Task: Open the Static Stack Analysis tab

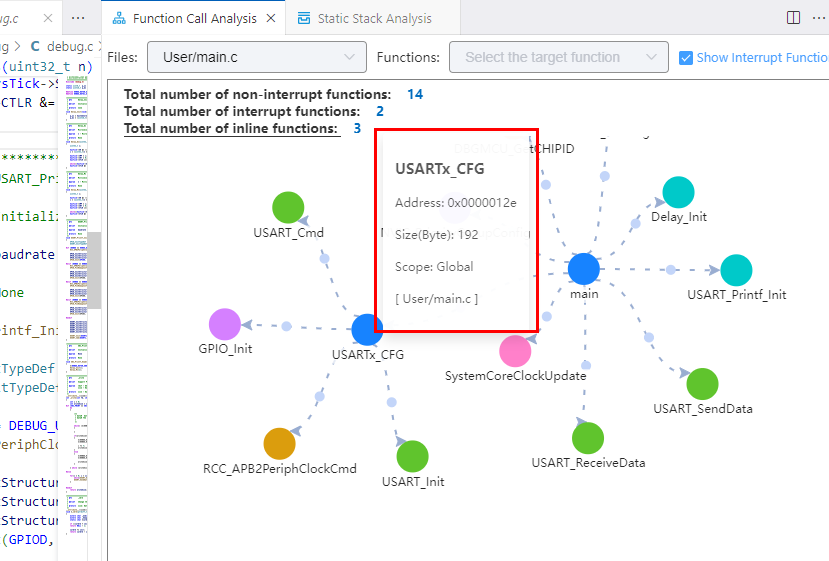Action: click(x=373, y=19)
